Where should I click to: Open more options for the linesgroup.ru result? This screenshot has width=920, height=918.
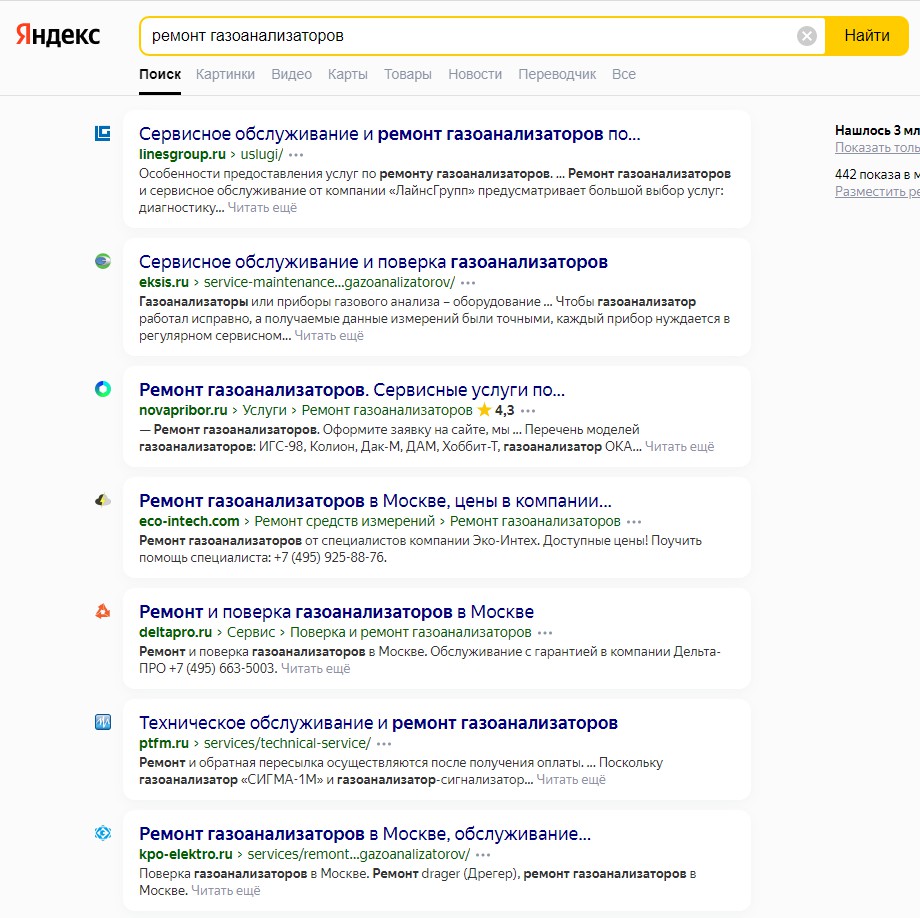[x=296, y=155]
